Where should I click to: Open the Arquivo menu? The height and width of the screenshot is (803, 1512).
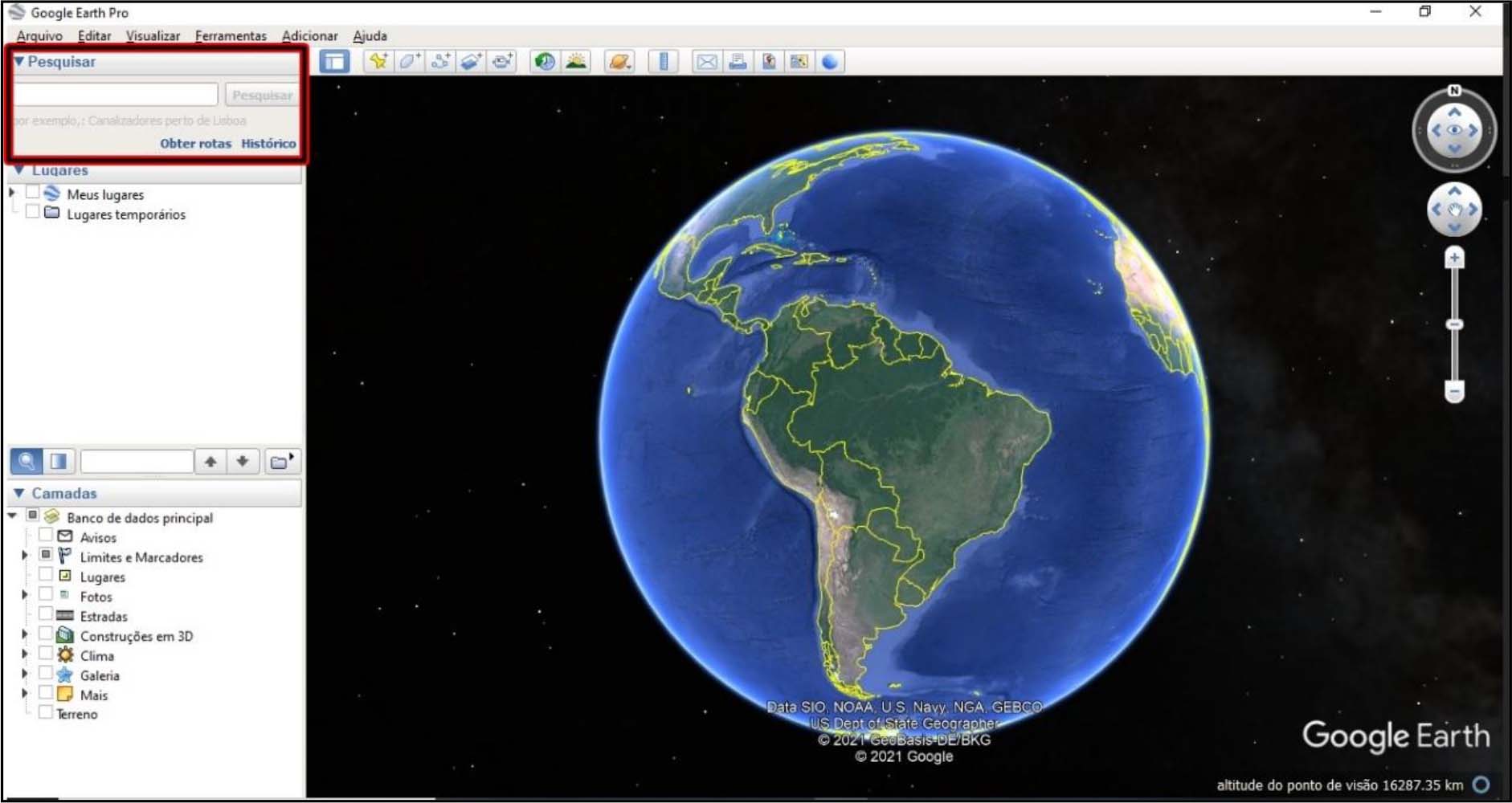[x=39, y=36]
